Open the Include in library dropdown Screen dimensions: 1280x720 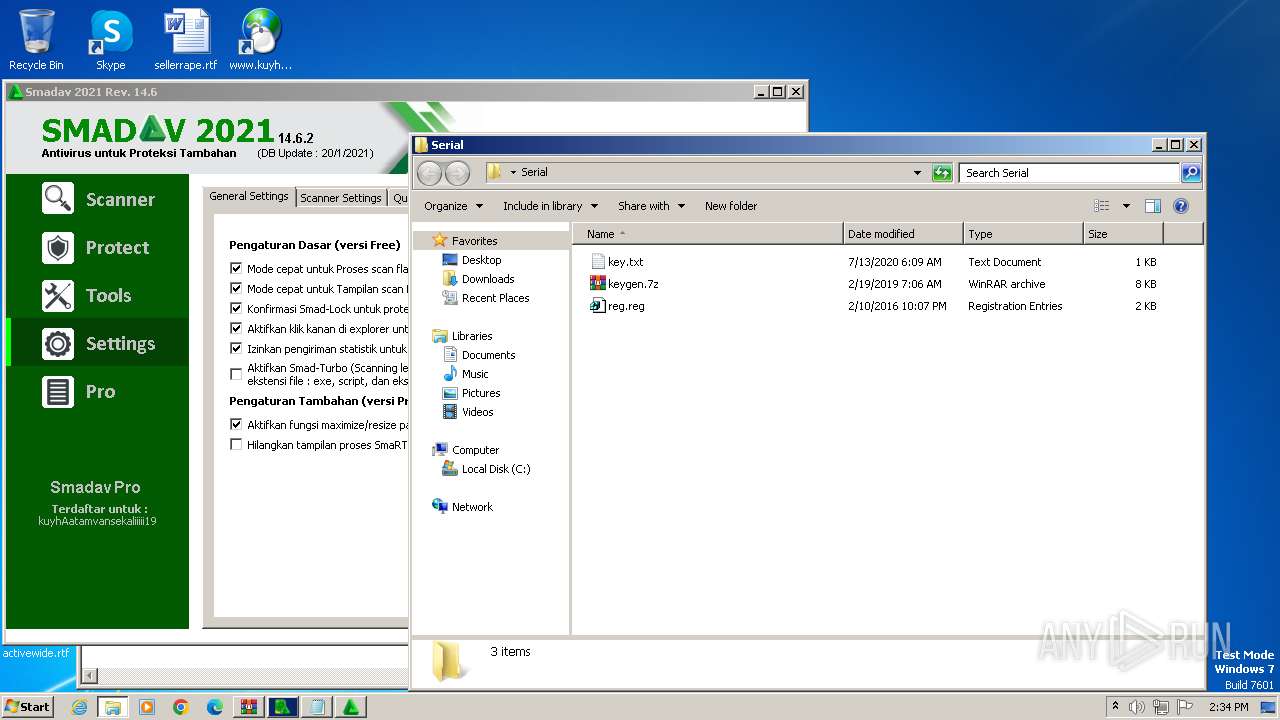click(x=550, y=206)
